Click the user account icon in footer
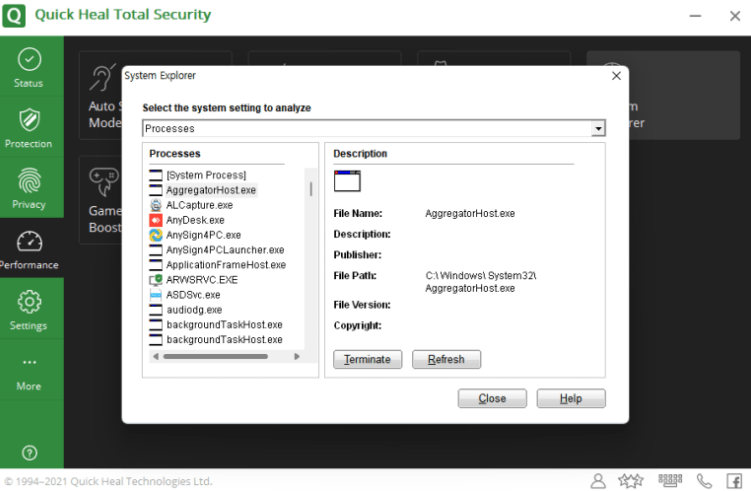 [x=598, y=481]
